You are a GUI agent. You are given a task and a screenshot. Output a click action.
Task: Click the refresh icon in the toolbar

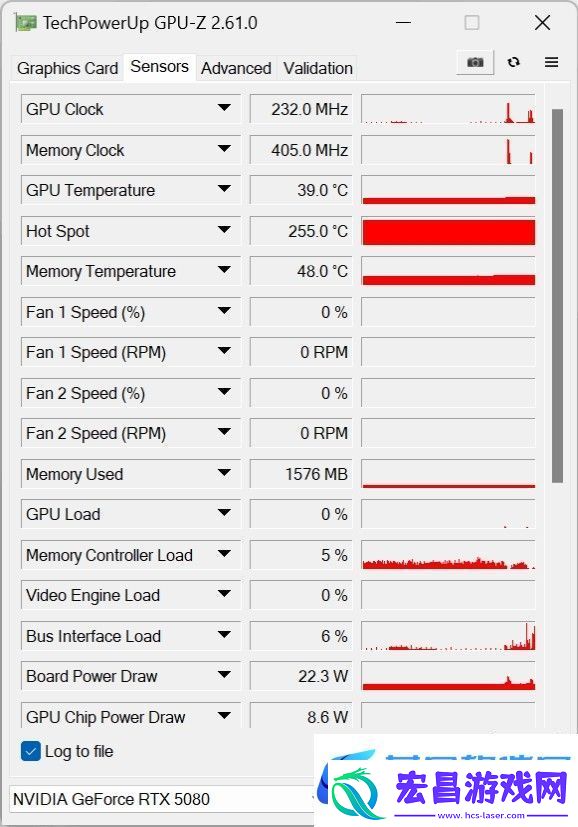point(514,62)
